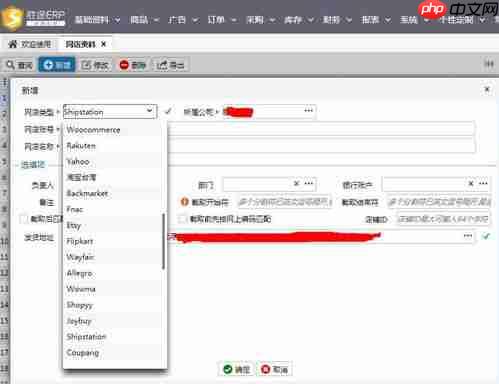Screen dimensions: 499x384
Task: Expand the 库存 menu
Action: click(299, 20)
